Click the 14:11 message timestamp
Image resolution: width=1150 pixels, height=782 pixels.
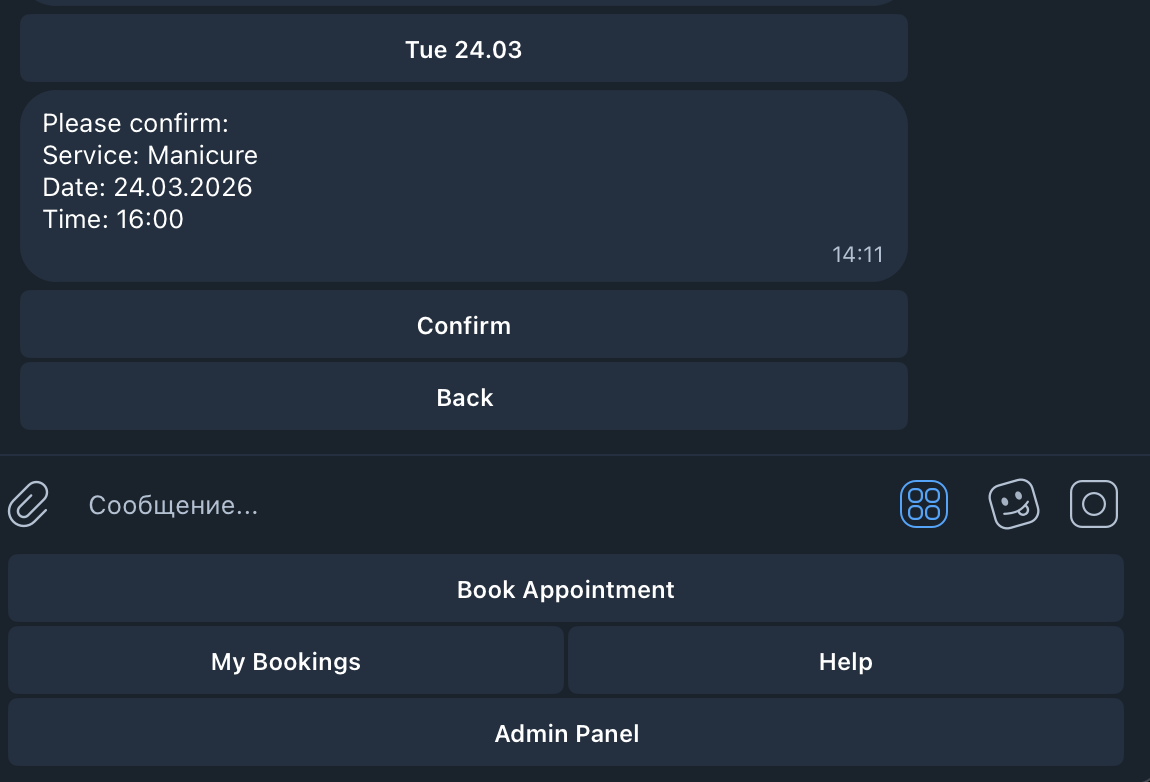pos(858,255)
